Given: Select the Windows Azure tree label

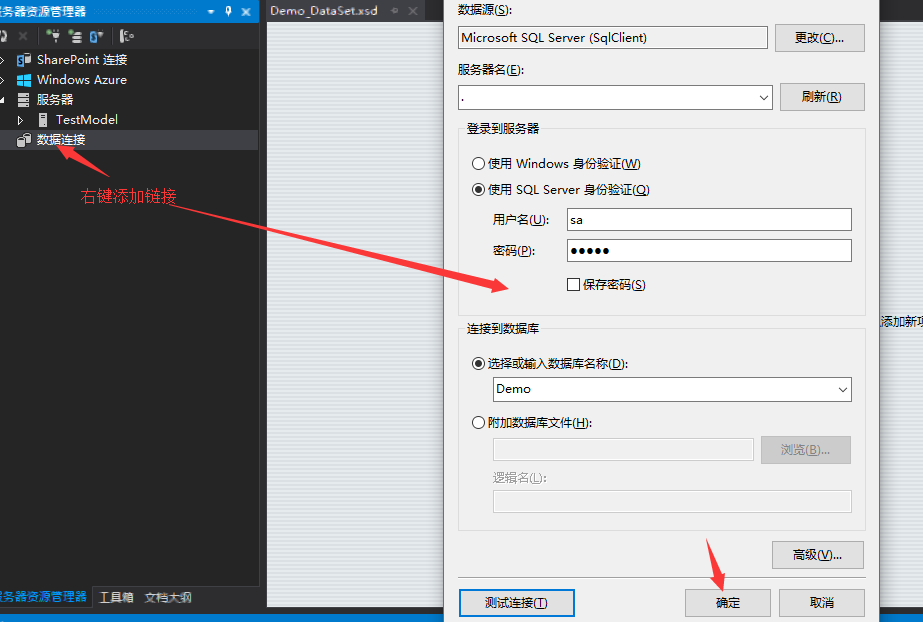Looking at the screenshot, I should tap(82, 80).
